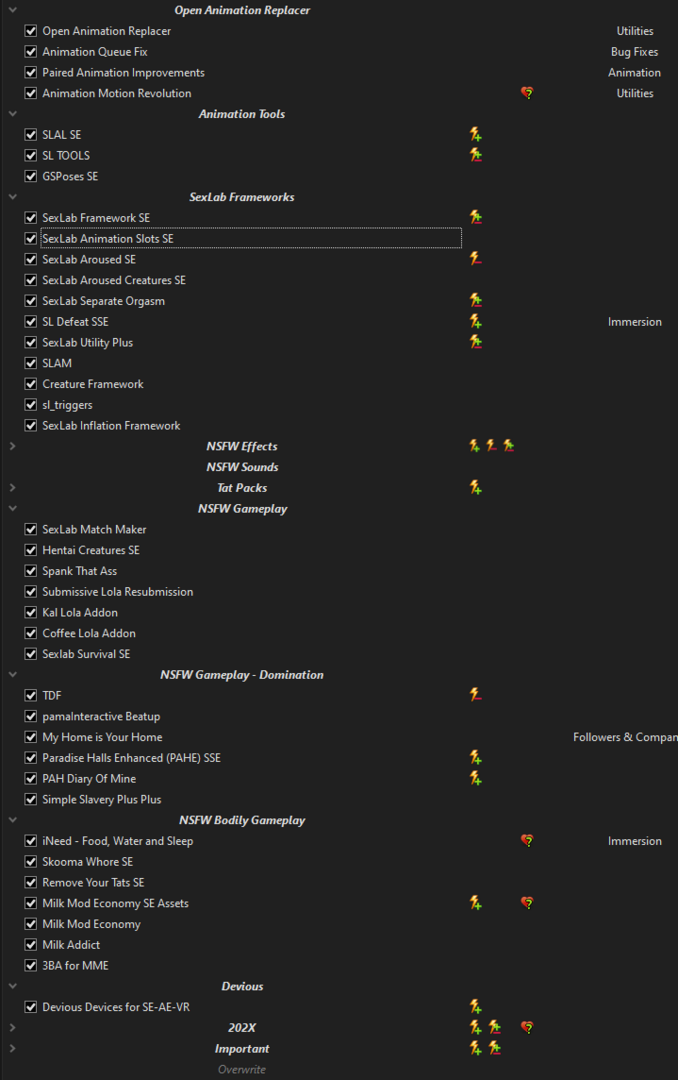Viewport: 678px width, 1080px height.
Task: Click the conflict icon on PAH Diary Of Mine row
Action: (475, 778)
